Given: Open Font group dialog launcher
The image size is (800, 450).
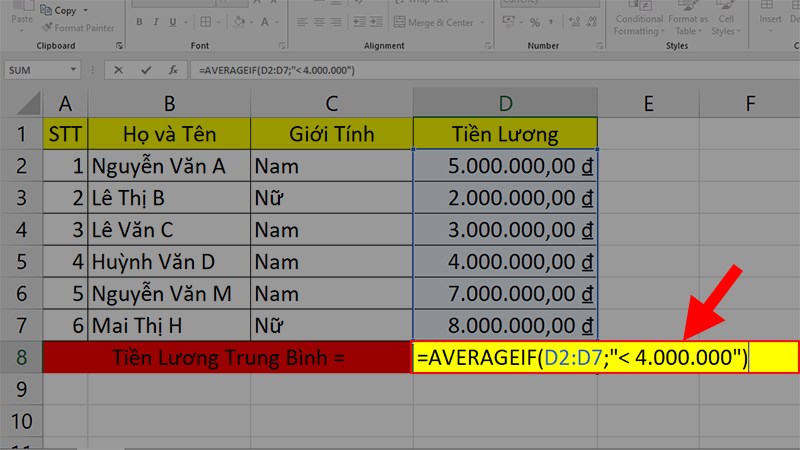Looking at the screenshot, I should tap(282, 46).
